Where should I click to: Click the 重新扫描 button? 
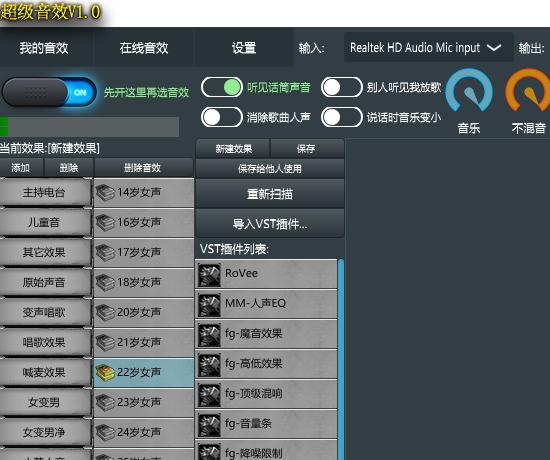(270, 194)
